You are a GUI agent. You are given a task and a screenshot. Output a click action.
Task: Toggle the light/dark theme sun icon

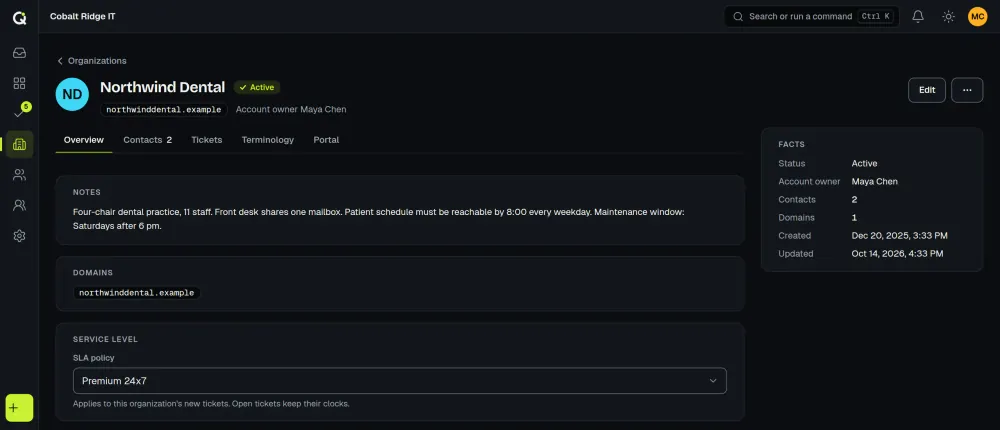click(948, 17)
